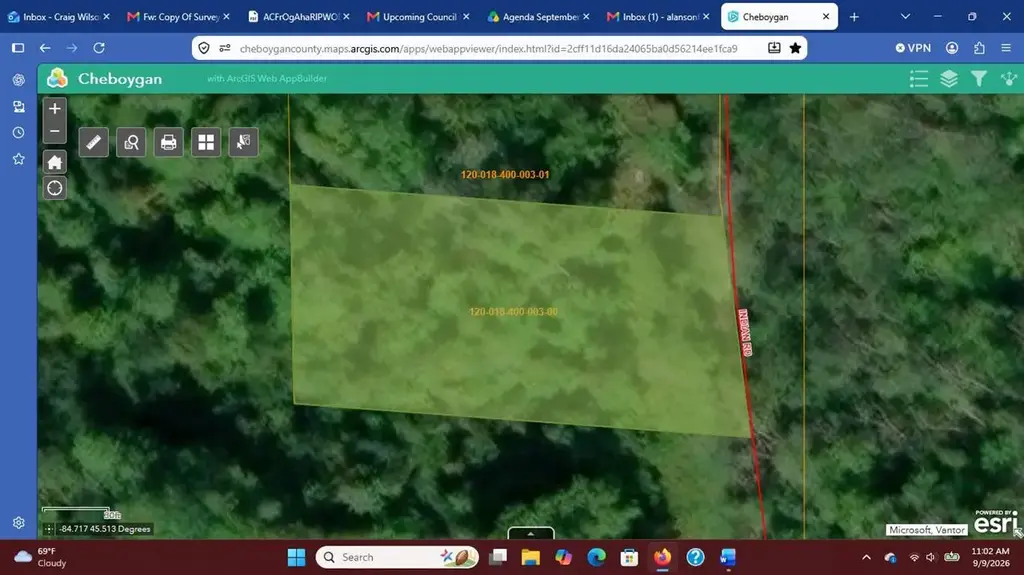1024x575 pixels.
Task: Return map to default home extent
Action: pyautogui.click(x=55, y=161)
